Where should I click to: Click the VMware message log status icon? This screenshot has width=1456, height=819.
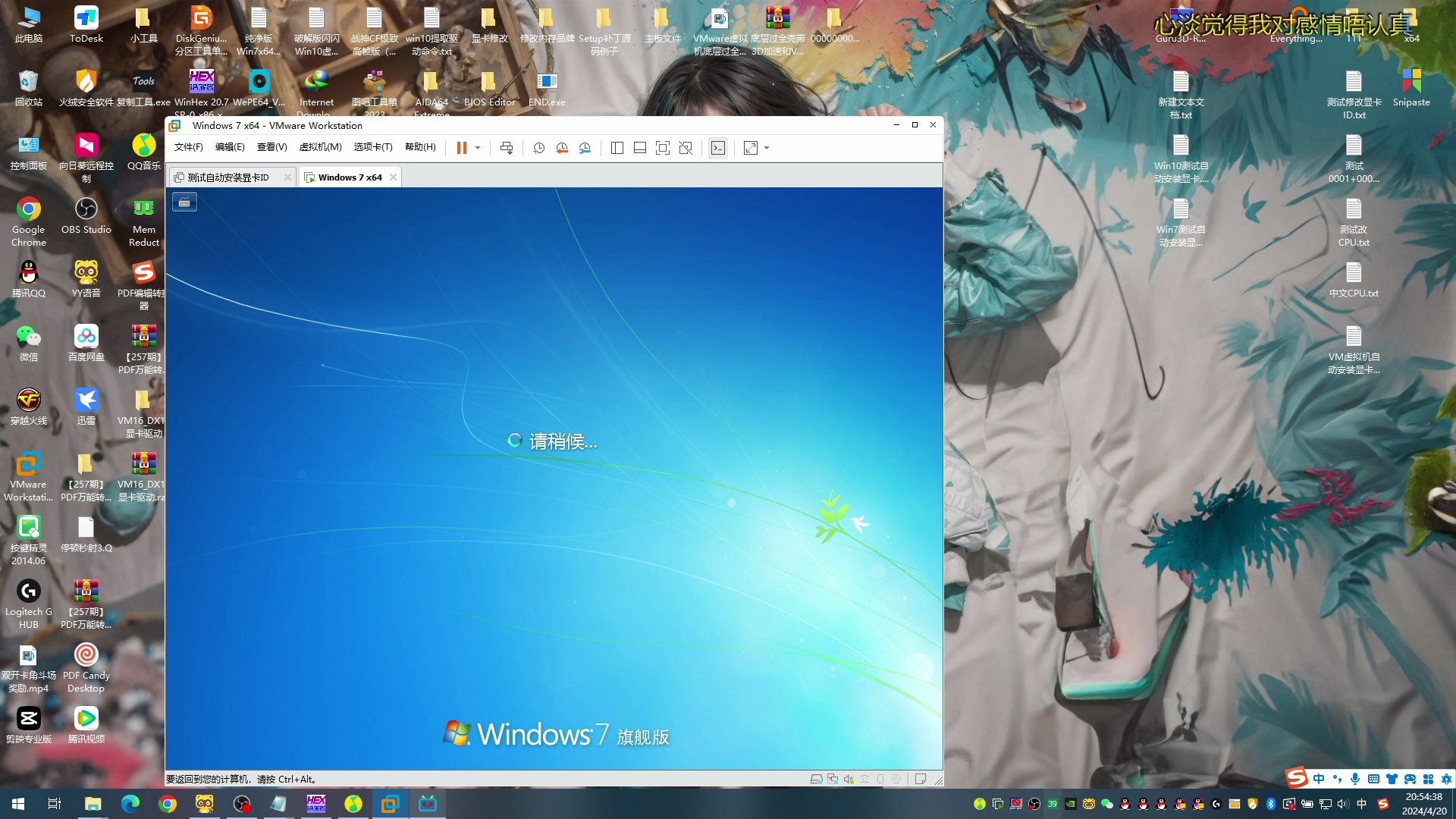[920, 779]
